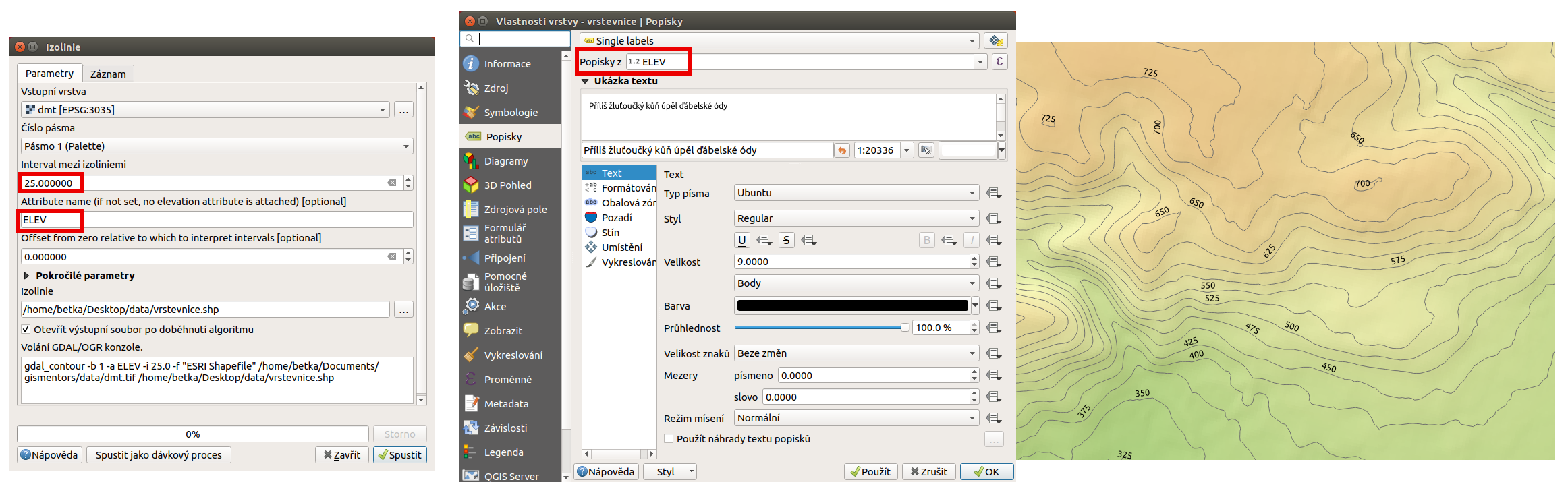The image size is (1568, 499).
Task: Toggle underline text style button
Action: click(x=742, y=240)
